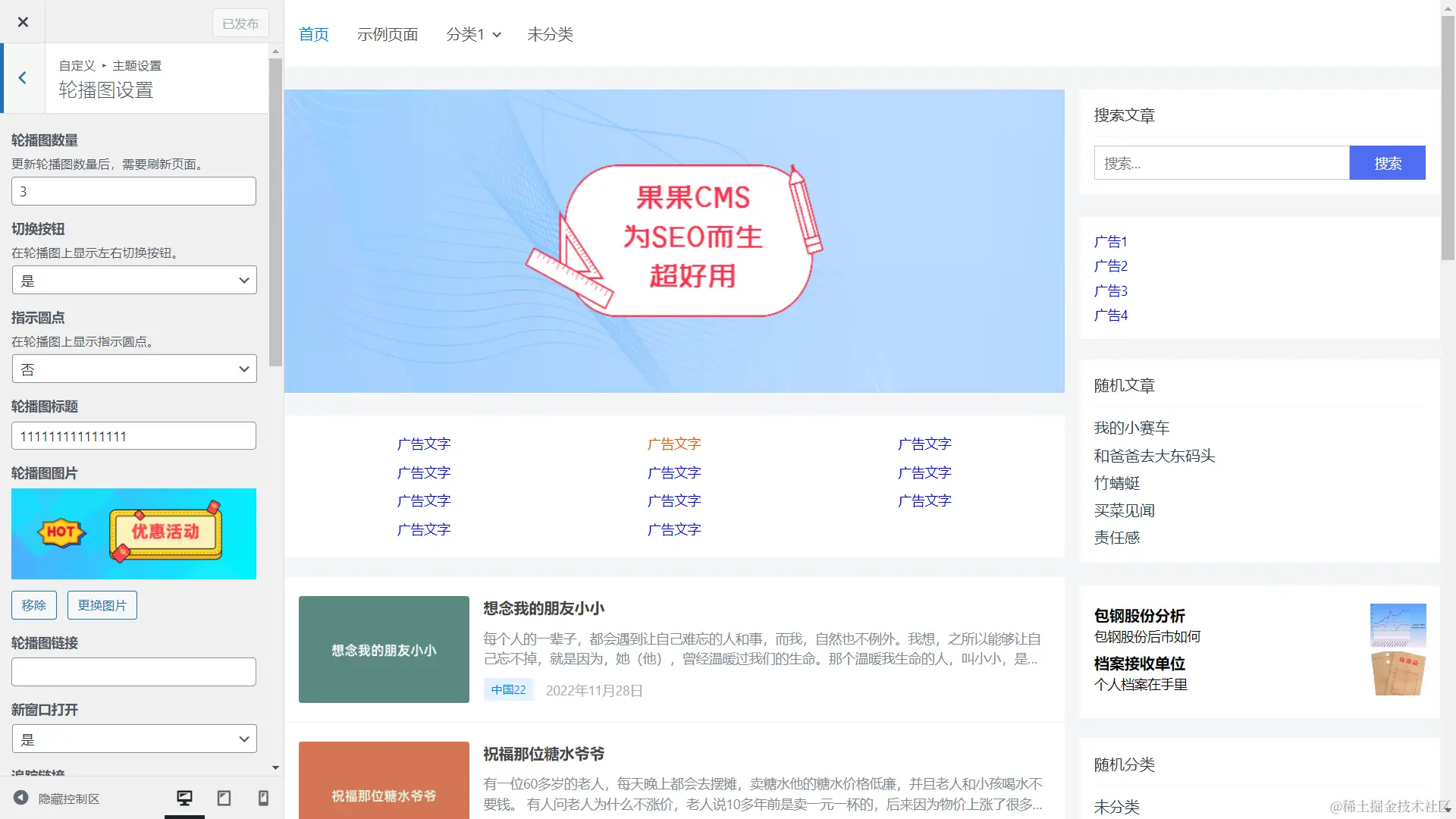Image resolution: width=1456 pixels, height=819 pixels.
Task: Open the 我的小赛车 random article
Action: [x=1131, y=428]
